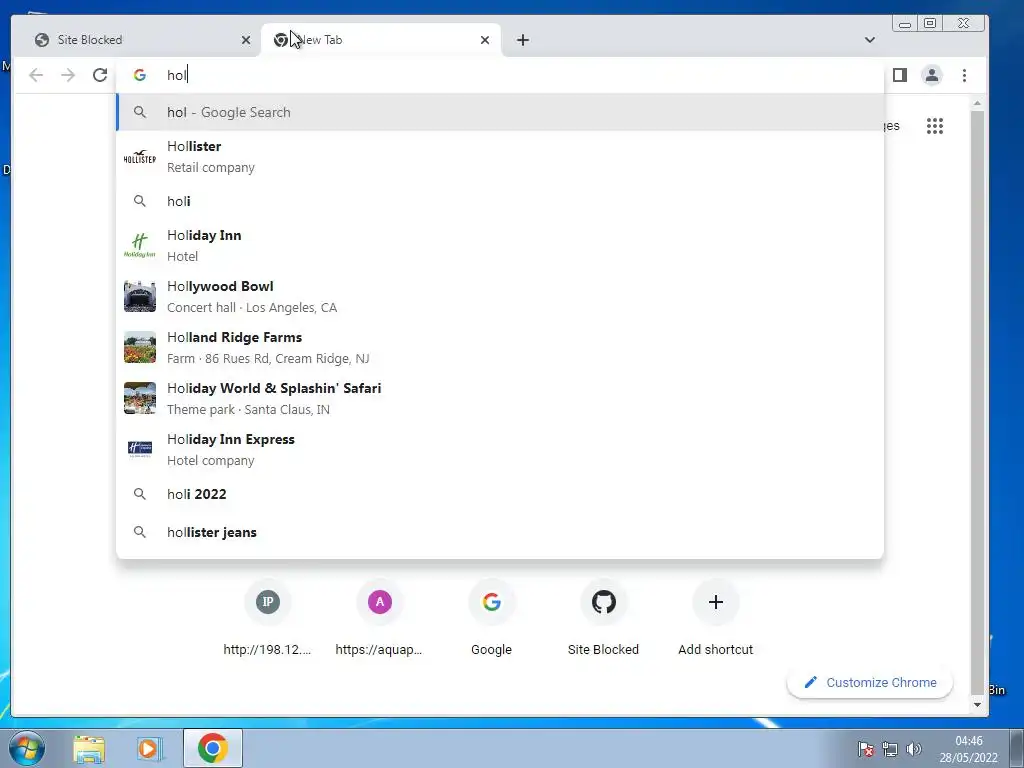Click the page scroll up arrow
The width and height of the screenshot is (1024, 768).
977,103
